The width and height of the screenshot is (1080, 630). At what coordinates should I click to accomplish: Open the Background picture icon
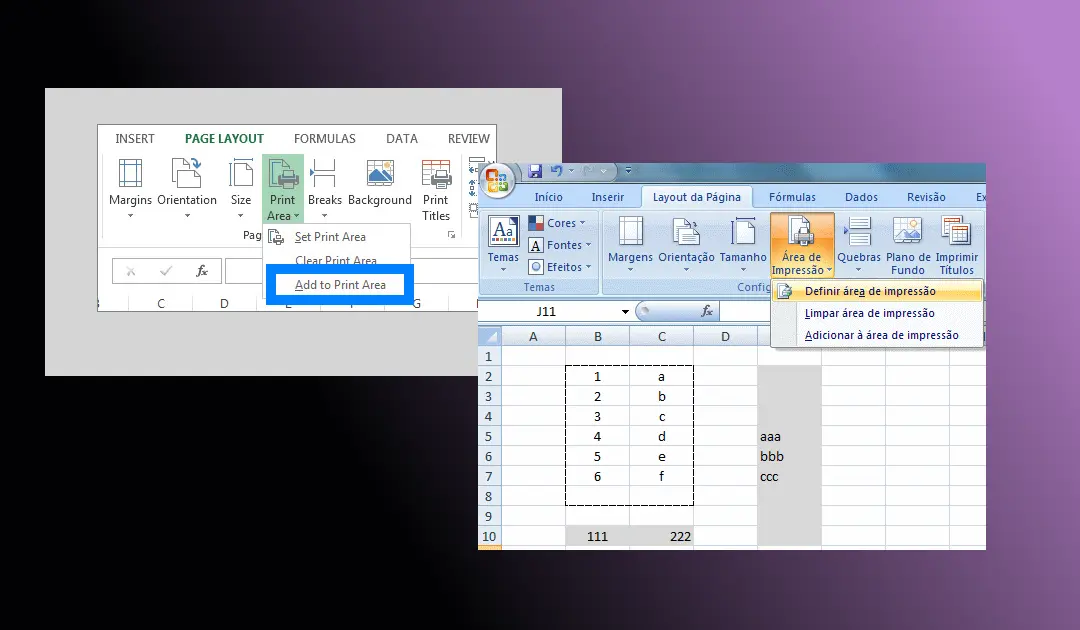tap(380, 173)
